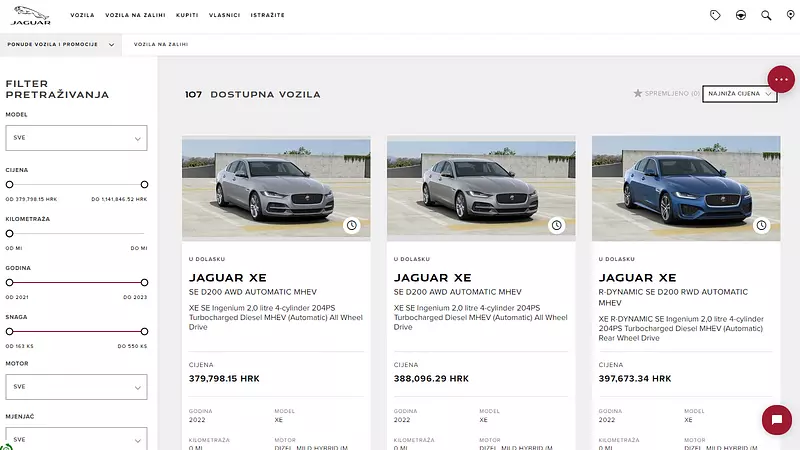The width and height of the screenshot is (800, 450).
Task: Click the second silver Jaguar XE photo
Action: tap(481, 188)
